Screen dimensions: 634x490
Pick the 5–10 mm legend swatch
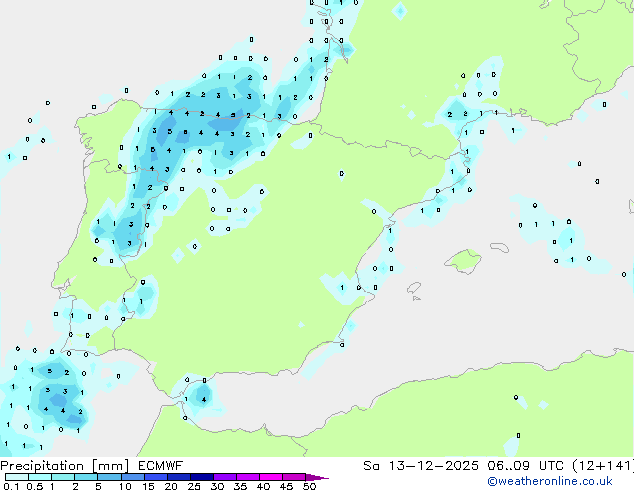pos(109,477)
